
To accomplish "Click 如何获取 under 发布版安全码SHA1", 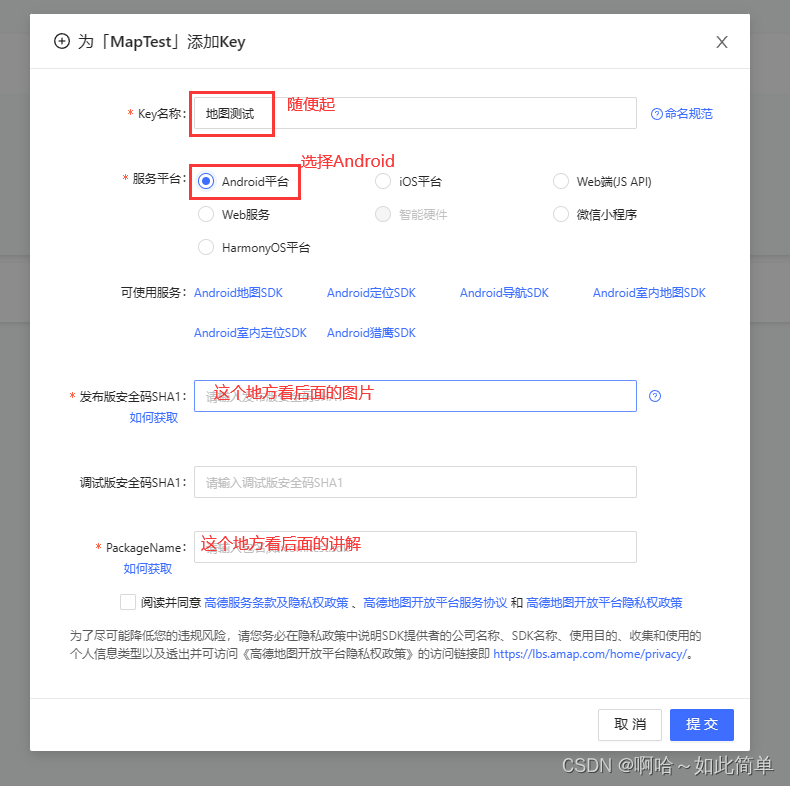I will [154, 418].
